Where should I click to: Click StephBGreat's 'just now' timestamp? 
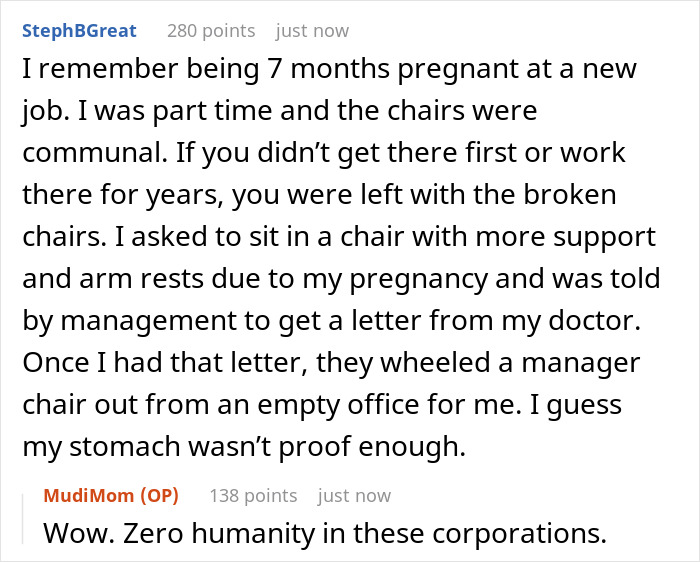pyautogui.click(x=312, y=31)
